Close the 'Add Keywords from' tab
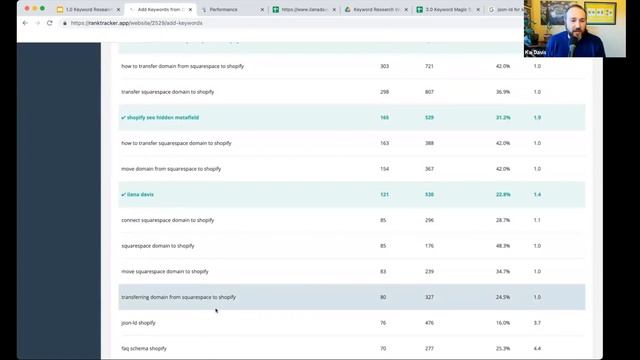This screenshot has width=640, height=360. pyautogui.click(x=190, y=9)
